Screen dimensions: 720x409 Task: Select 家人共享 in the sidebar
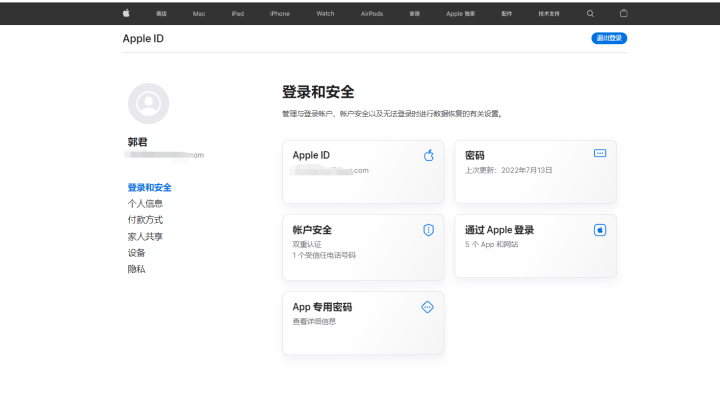pos(145,236)
